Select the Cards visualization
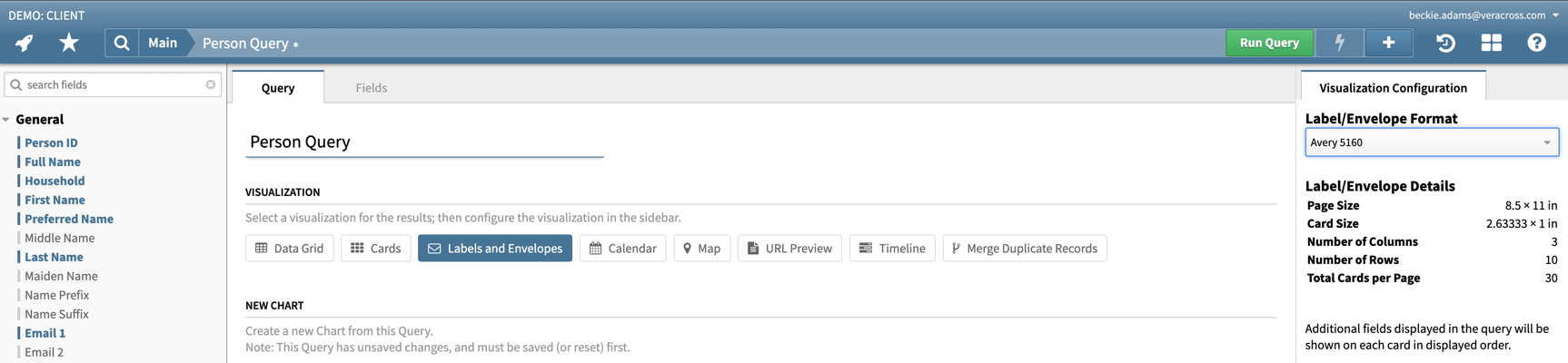Image resolution: width=1568 pixels, height=363 pixels. pos(375,249)
